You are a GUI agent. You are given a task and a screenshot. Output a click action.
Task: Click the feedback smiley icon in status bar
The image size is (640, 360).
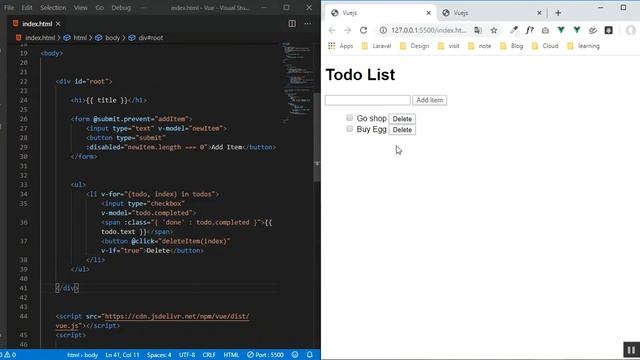click(x=295, y=355)
